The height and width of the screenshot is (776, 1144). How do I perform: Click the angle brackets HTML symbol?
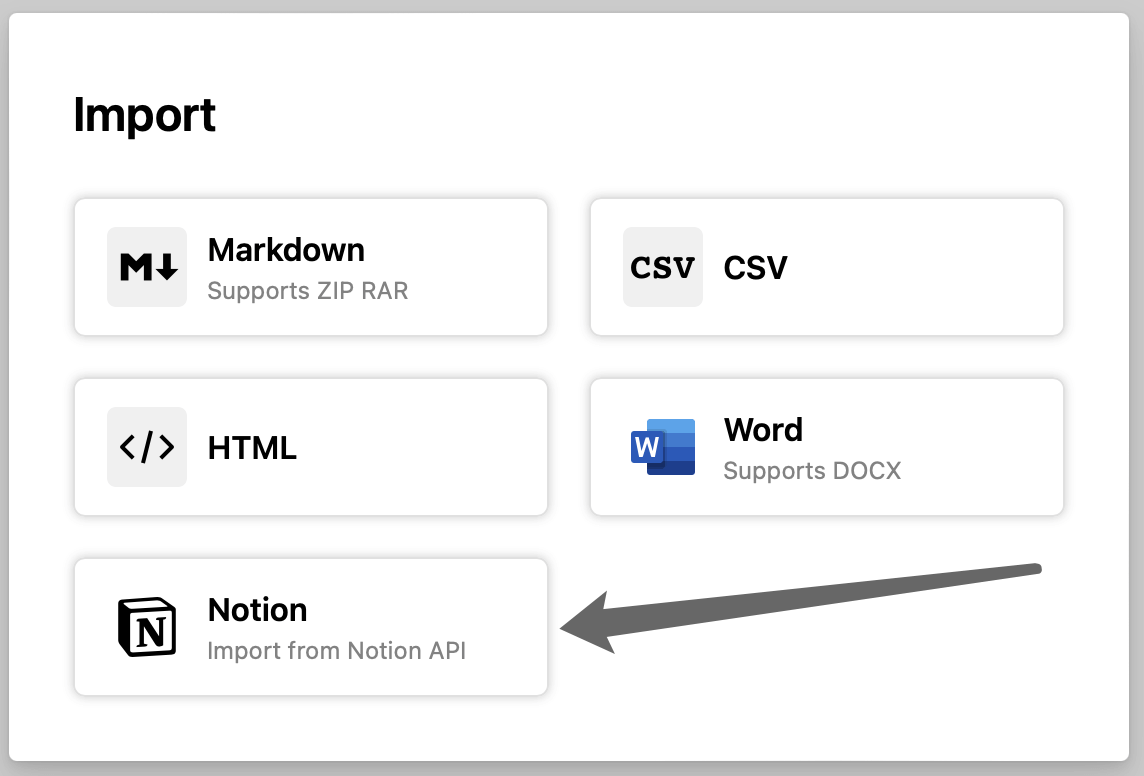(x=146, y=447)
